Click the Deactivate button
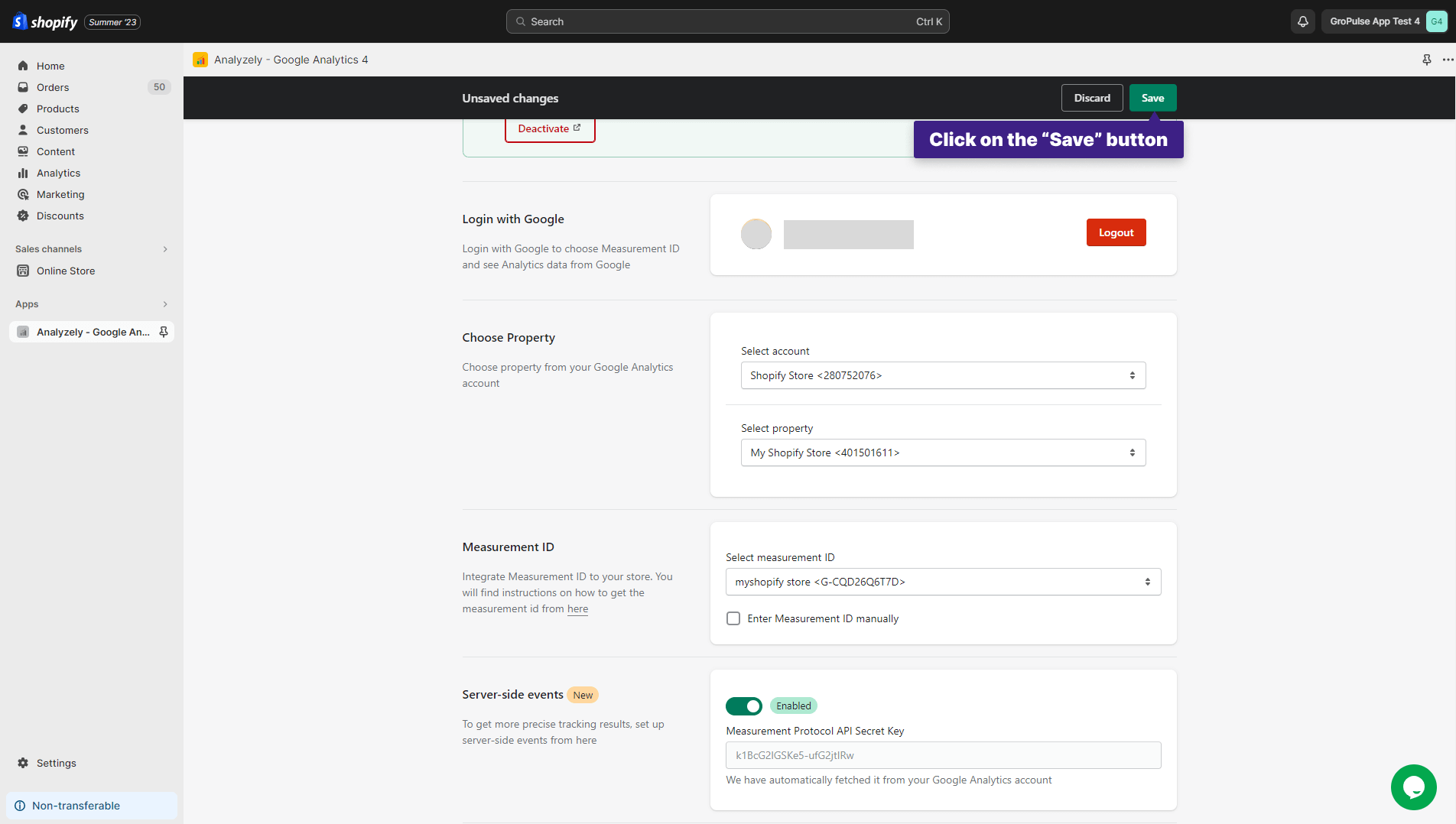 [x=549, y=128]
